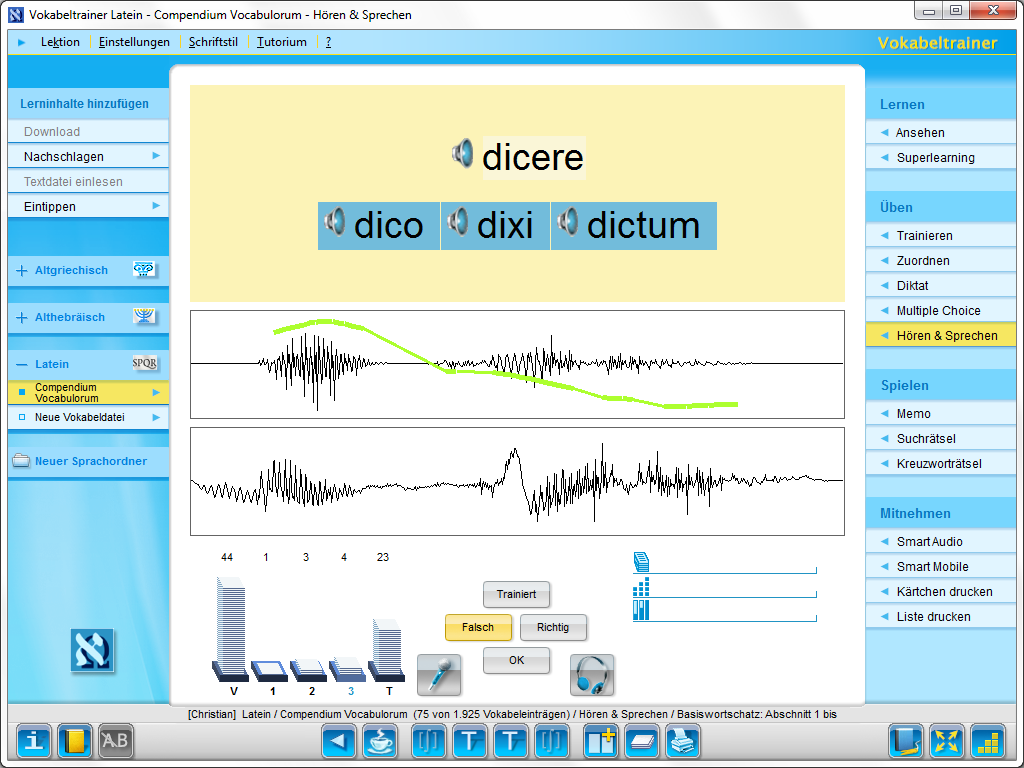1024x768 pixels.
Task: Open the Neue Vokabeldatei arrow
Action: click(156, 417)
